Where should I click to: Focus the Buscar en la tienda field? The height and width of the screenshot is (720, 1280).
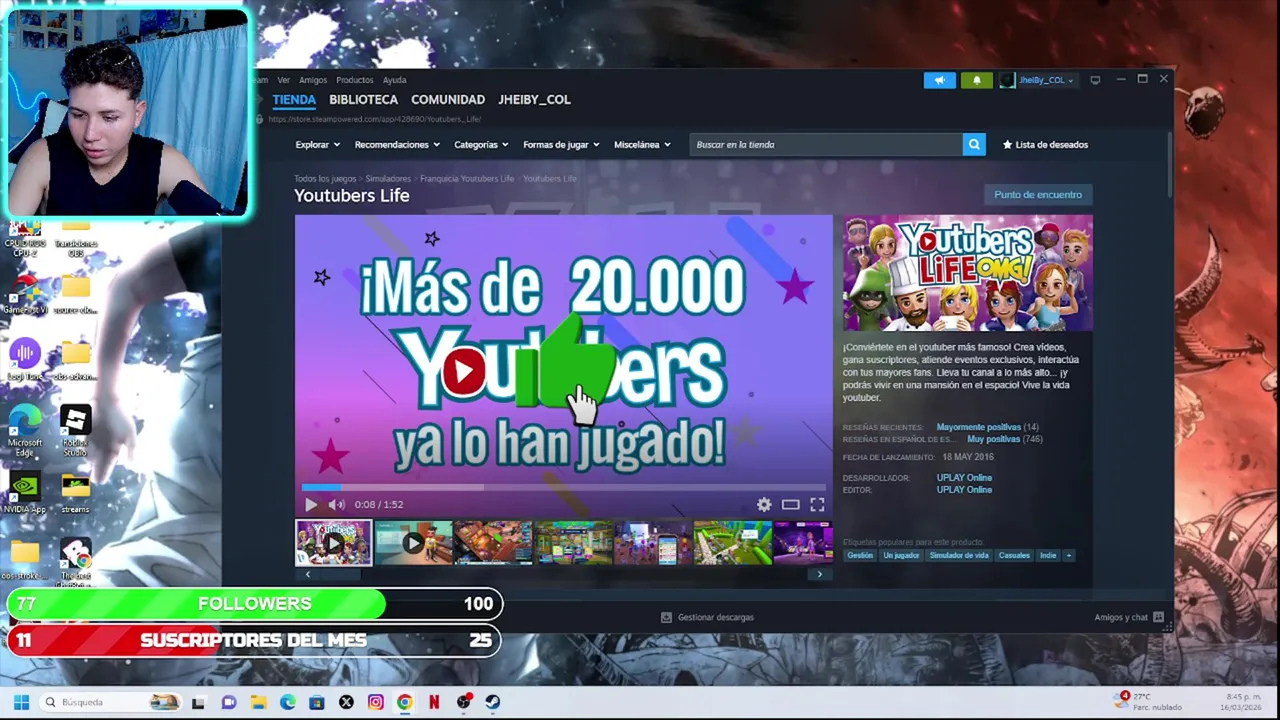[x=826, y=145]
